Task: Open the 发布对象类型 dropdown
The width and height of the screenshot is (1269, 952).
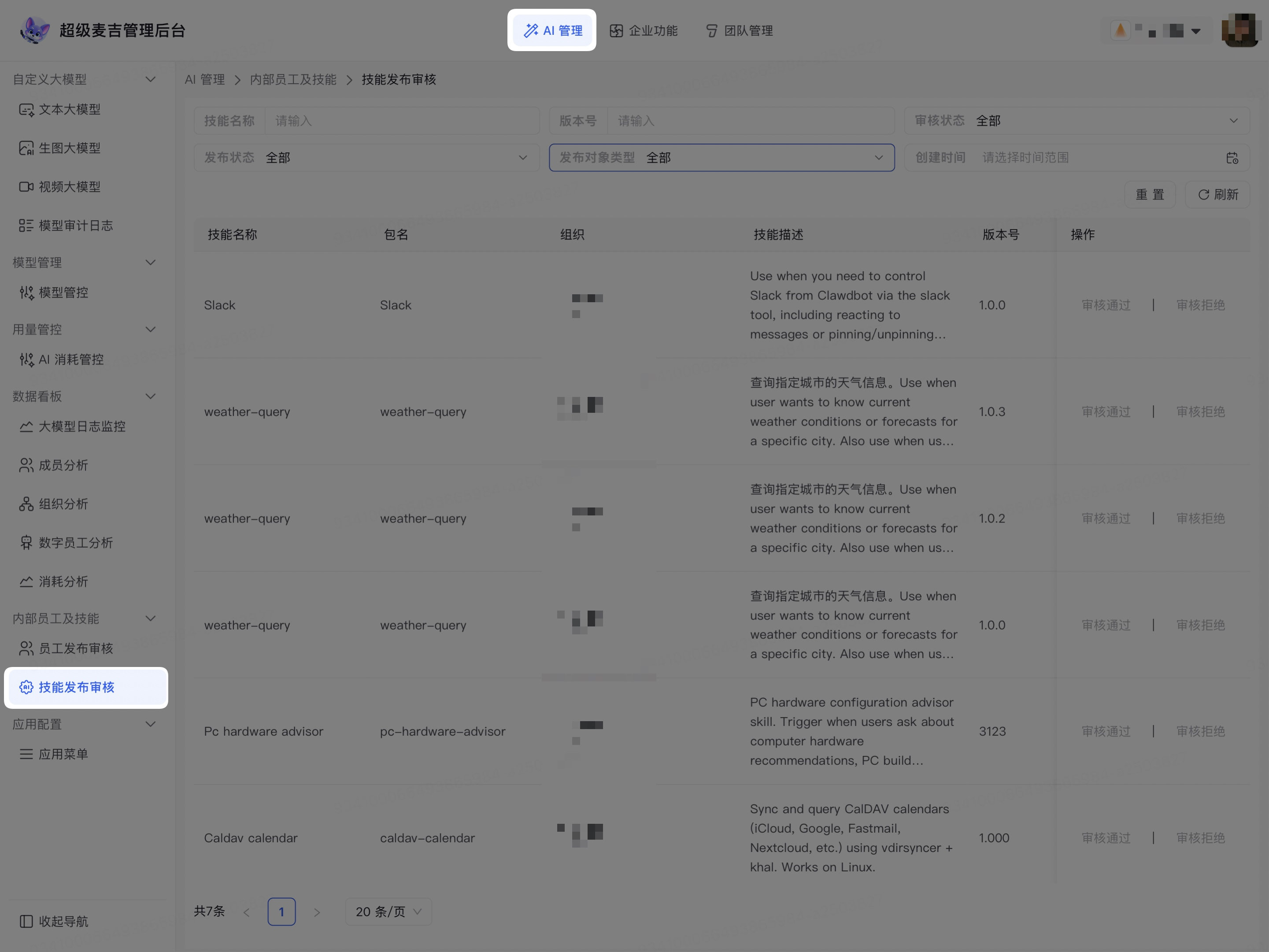Action: pos(721,157)
